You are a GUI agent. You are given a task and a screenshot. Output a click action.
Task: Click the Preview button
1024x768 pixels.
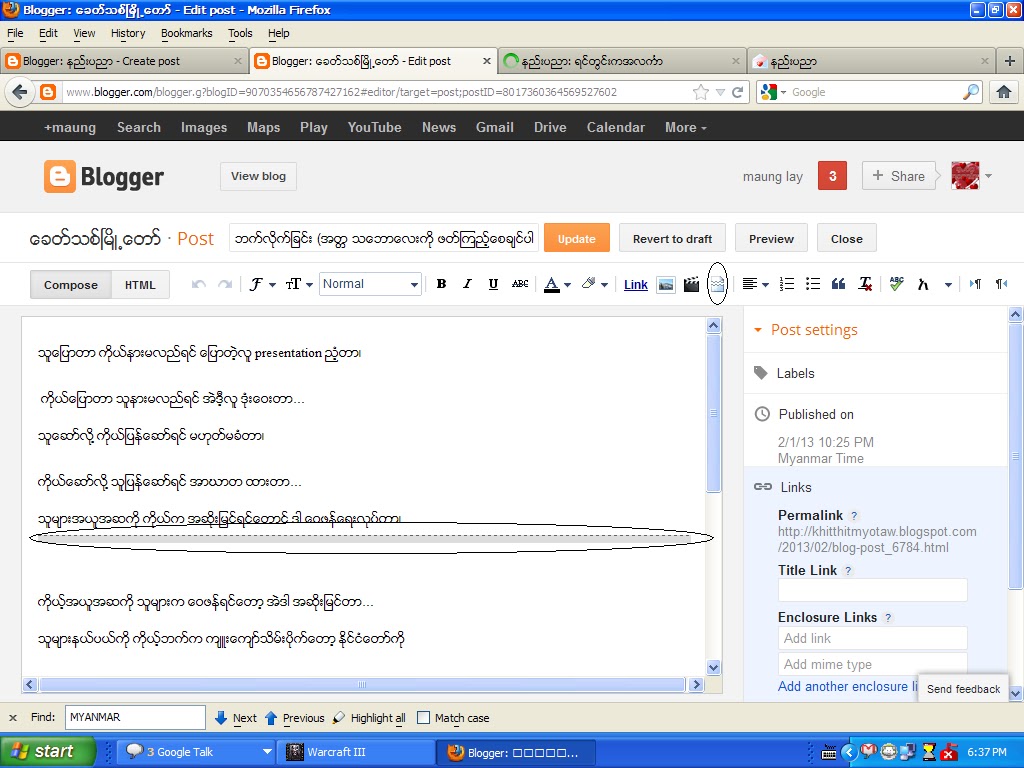pyautogui.click(x=771, y=238)
